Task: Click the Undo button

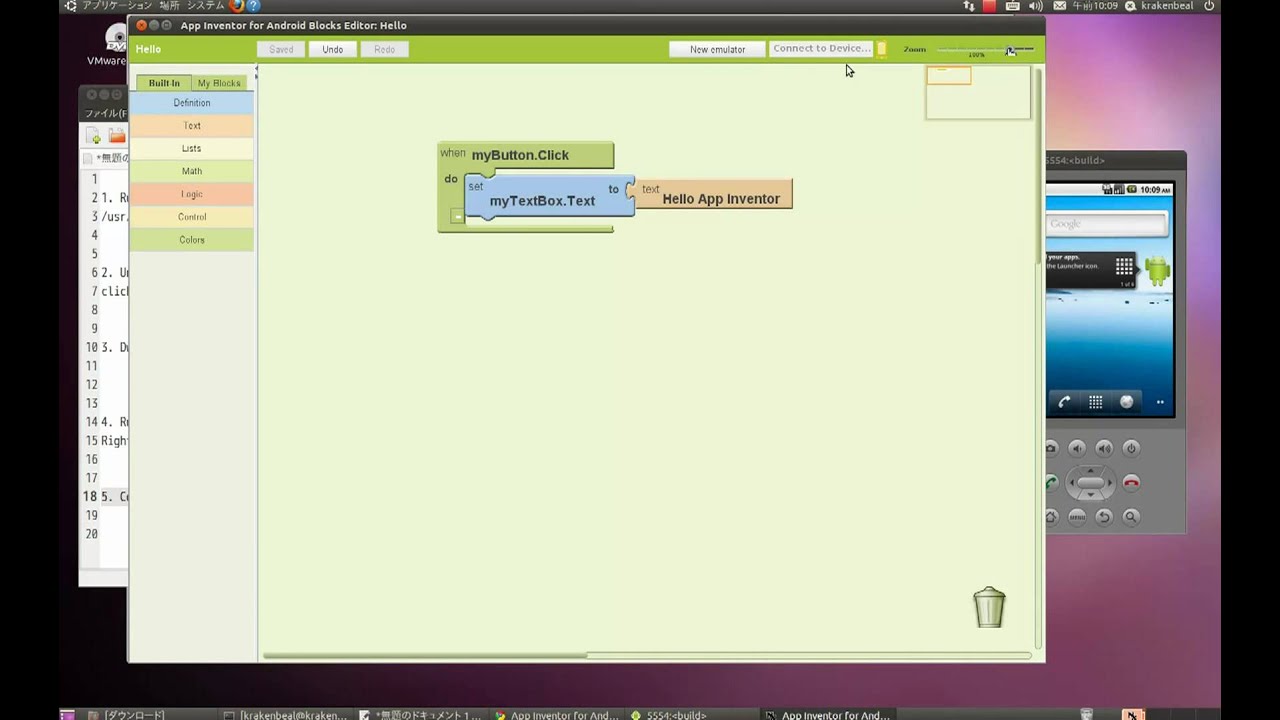Action: click(x=333, y=49)
